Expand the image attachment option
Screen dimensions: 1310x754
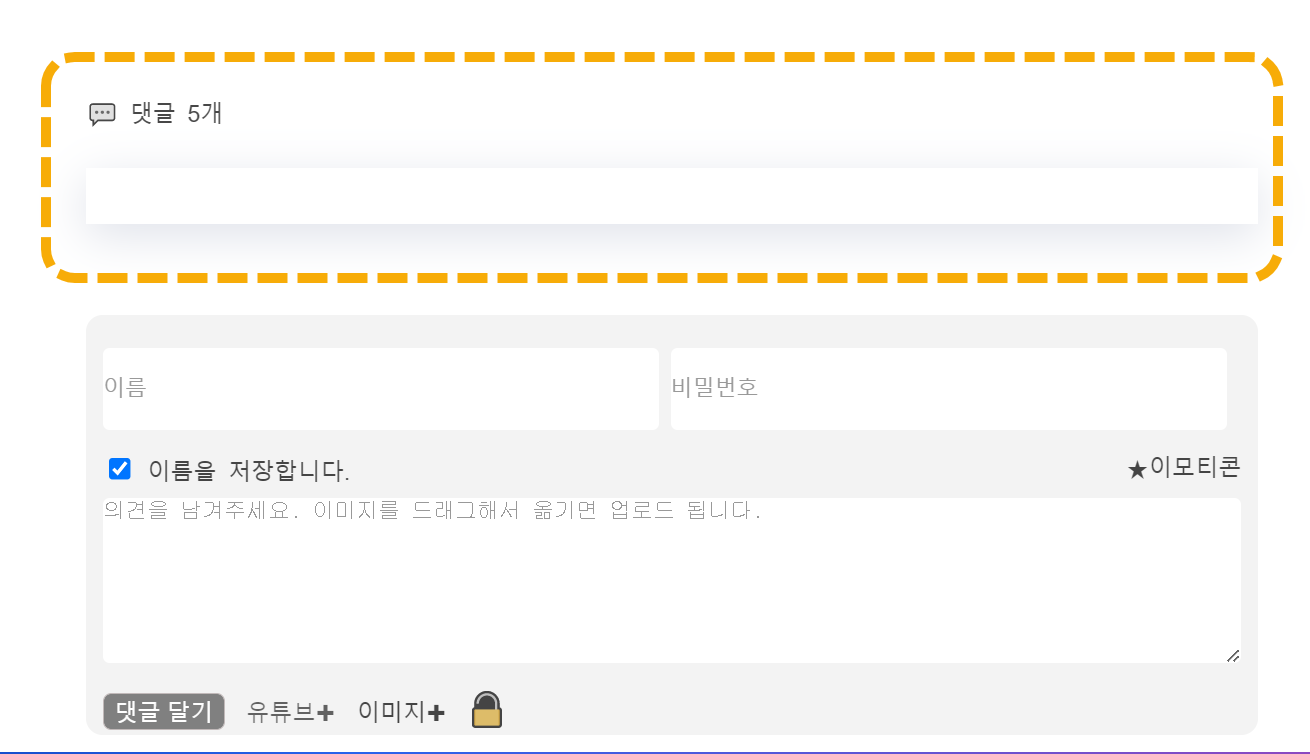[x=400, y=711]
